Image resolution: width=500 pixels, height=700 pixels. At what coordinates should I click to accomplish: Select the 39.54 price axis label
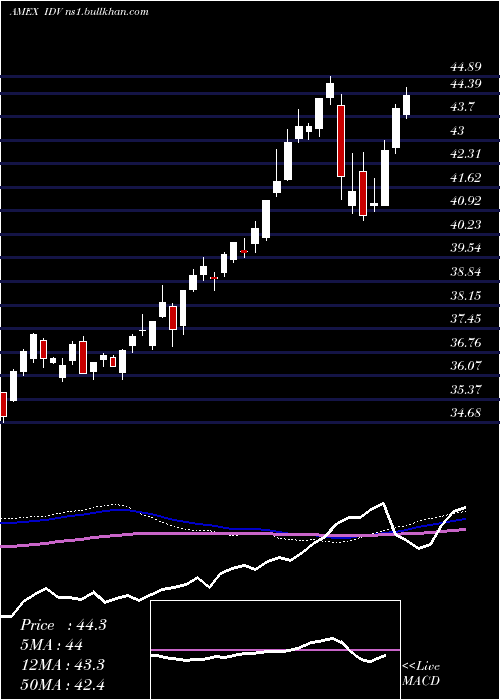tap(466, 248)
